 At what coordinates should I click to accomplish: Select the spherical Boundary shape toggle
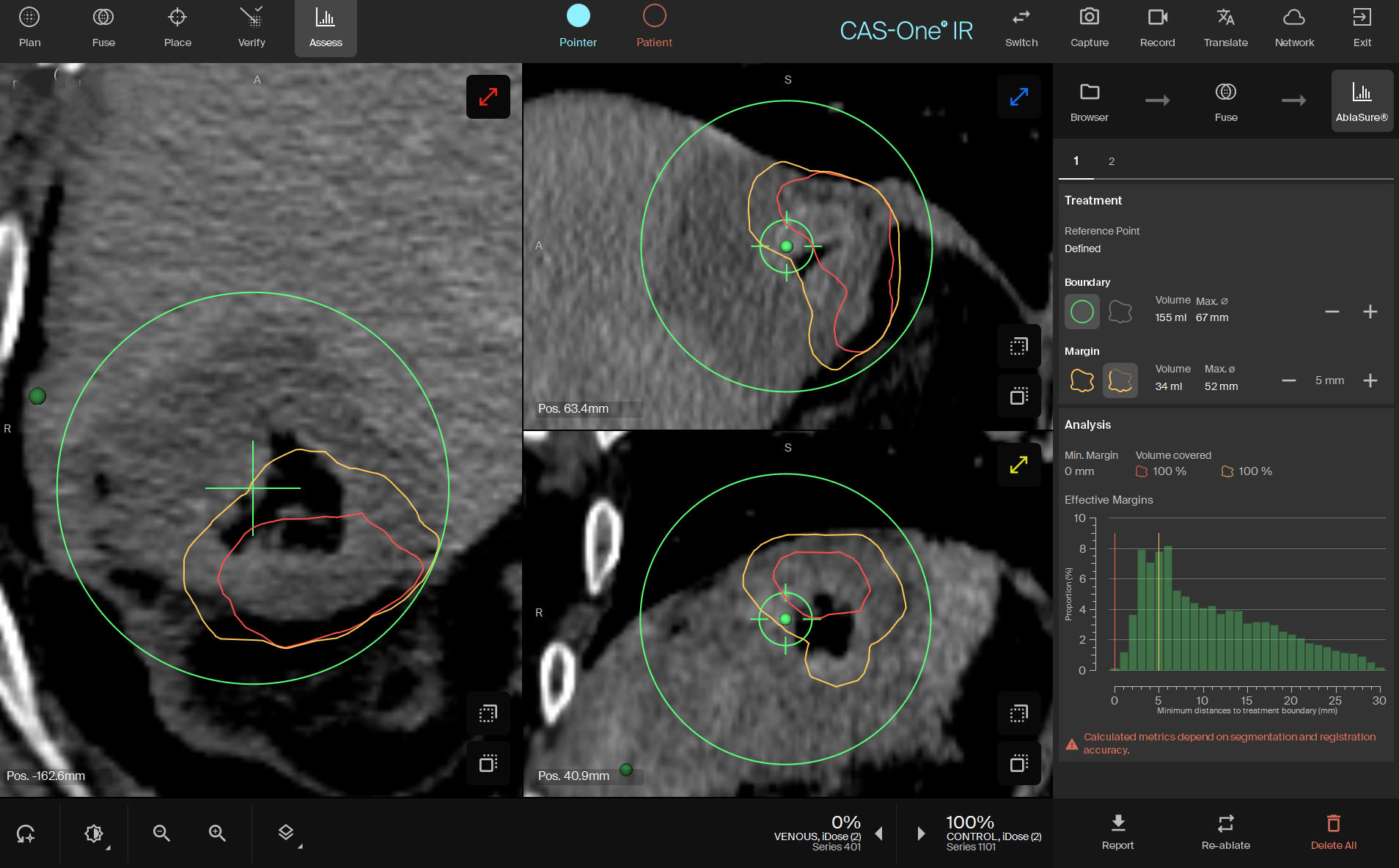(x=1082, y=312)
